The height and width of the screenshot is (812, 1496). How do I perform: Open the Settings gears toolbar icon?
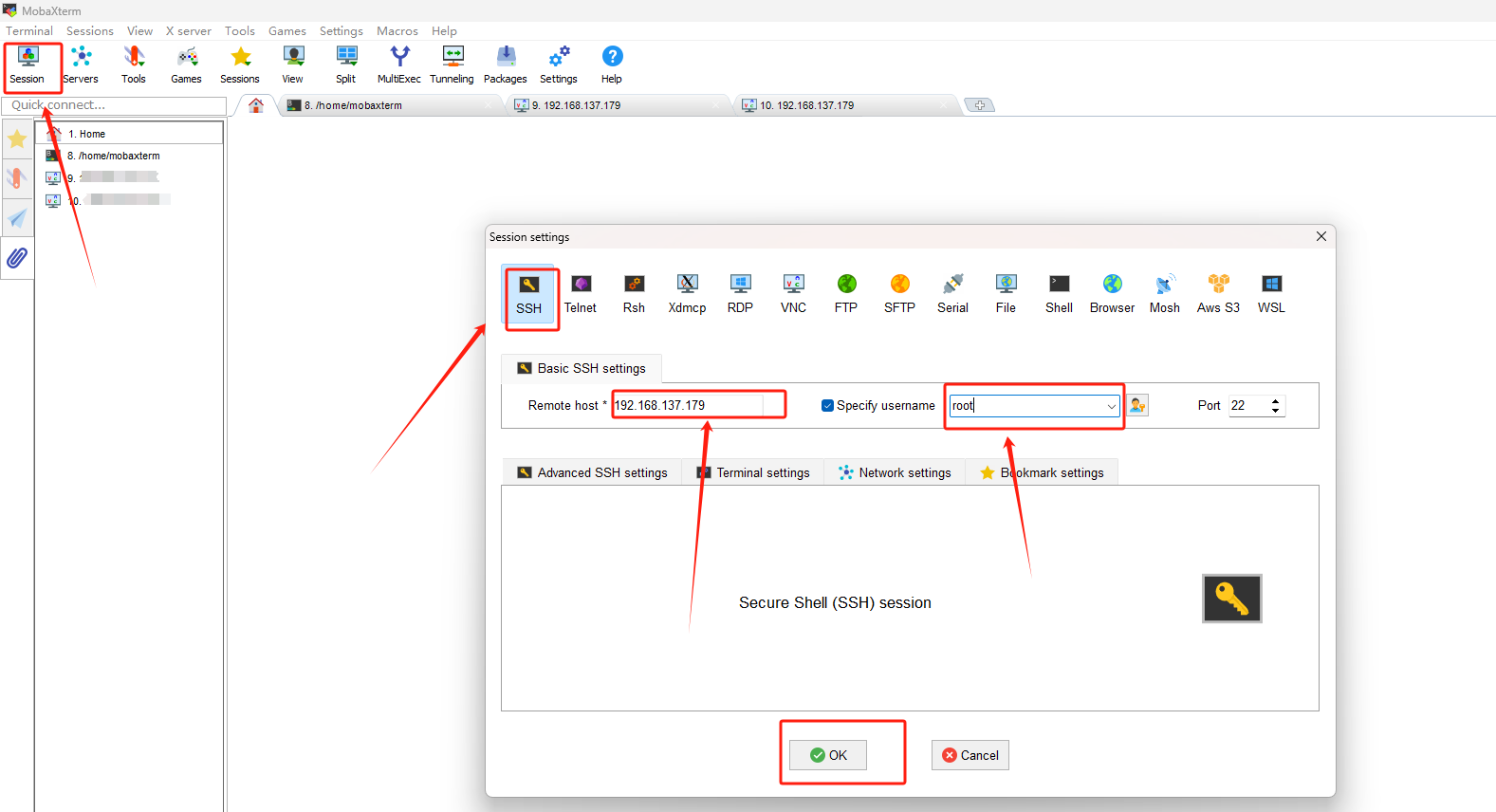pos(559,65)
